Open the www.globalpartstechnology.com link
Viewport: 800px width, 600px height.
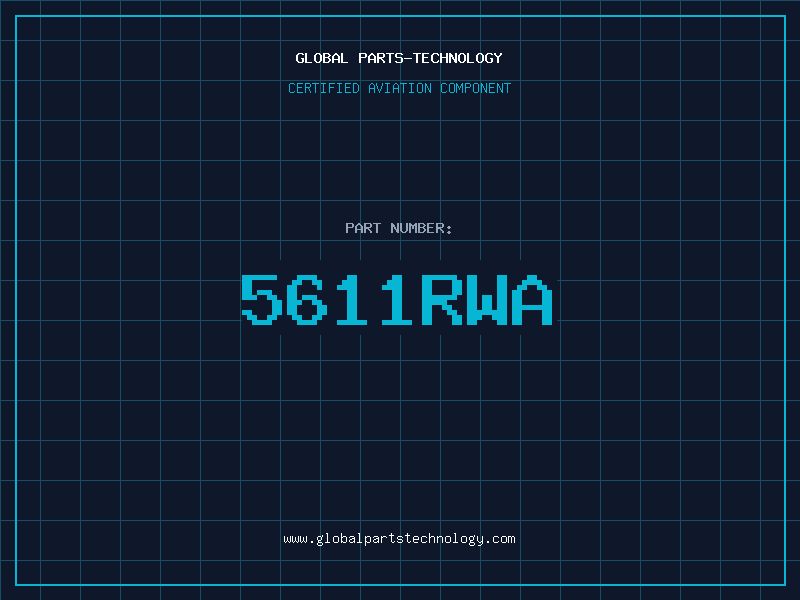[x=399, y=539]
